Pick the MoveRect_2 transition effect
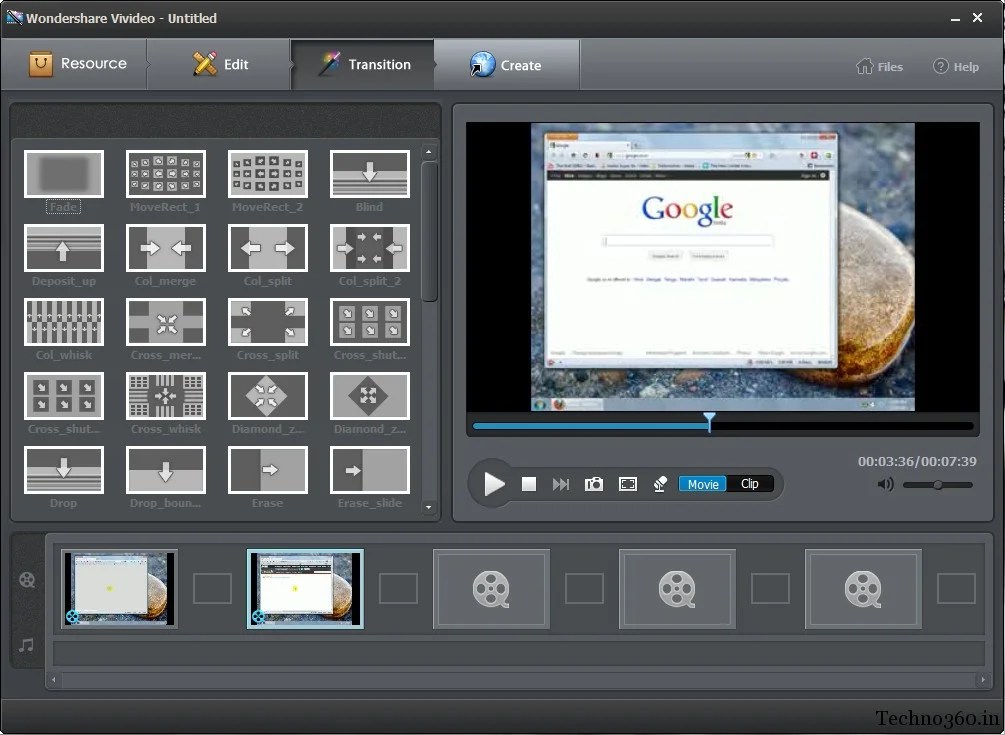Viewport: 1005px width, 735px height. click(268, 174)
